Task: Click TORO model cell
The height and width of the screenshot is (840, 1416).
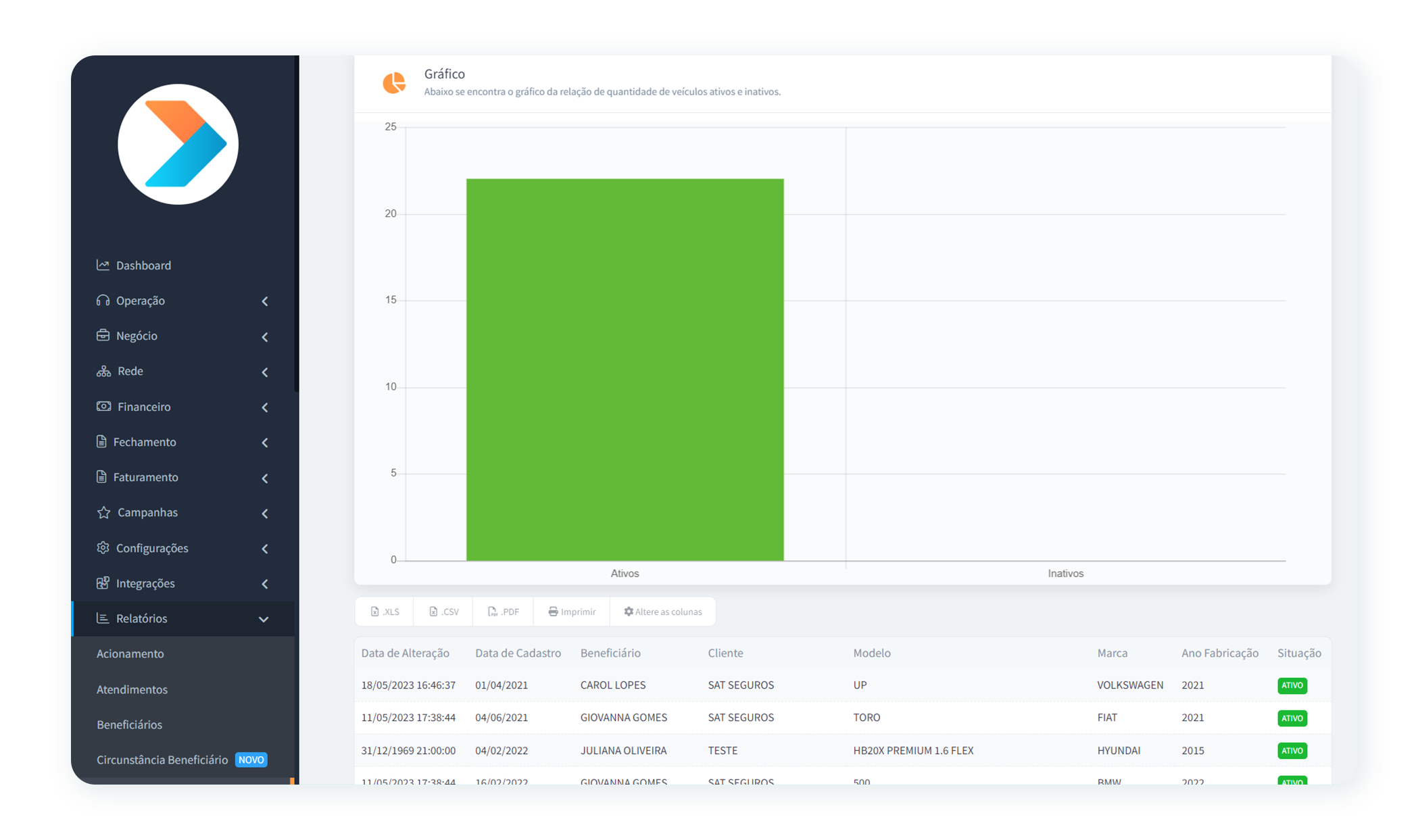Action: [x=866, y=717]
